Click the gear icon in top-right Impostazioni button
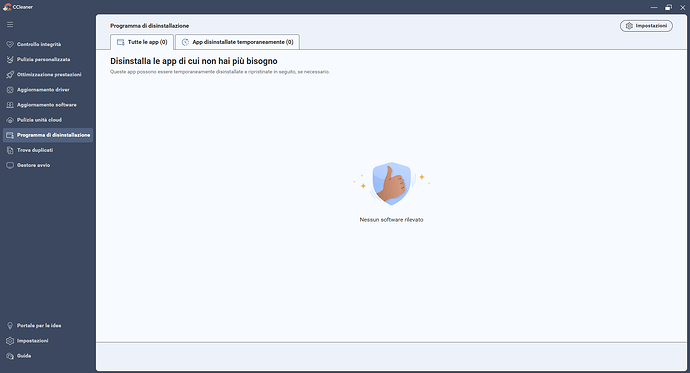690x373 pixels. (x=629, y=26)
